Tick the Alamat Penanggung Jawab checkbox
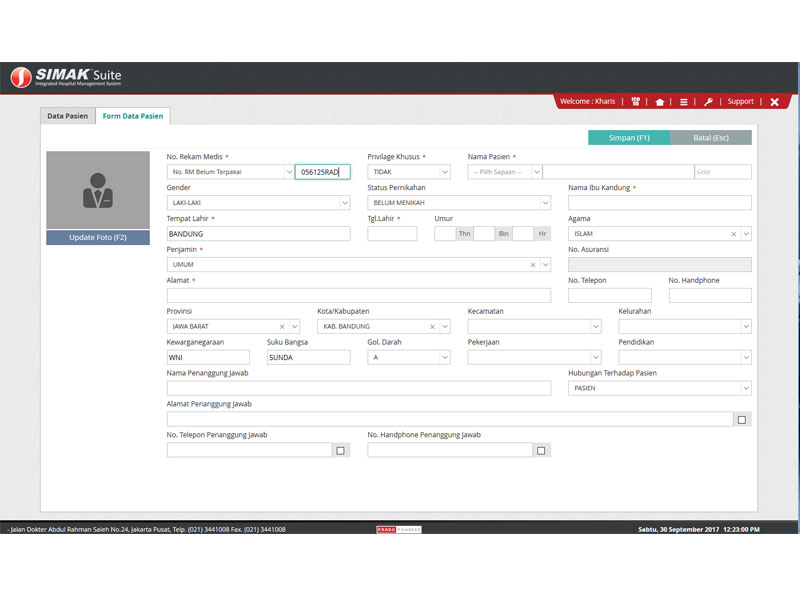 [x=742, y=420]
